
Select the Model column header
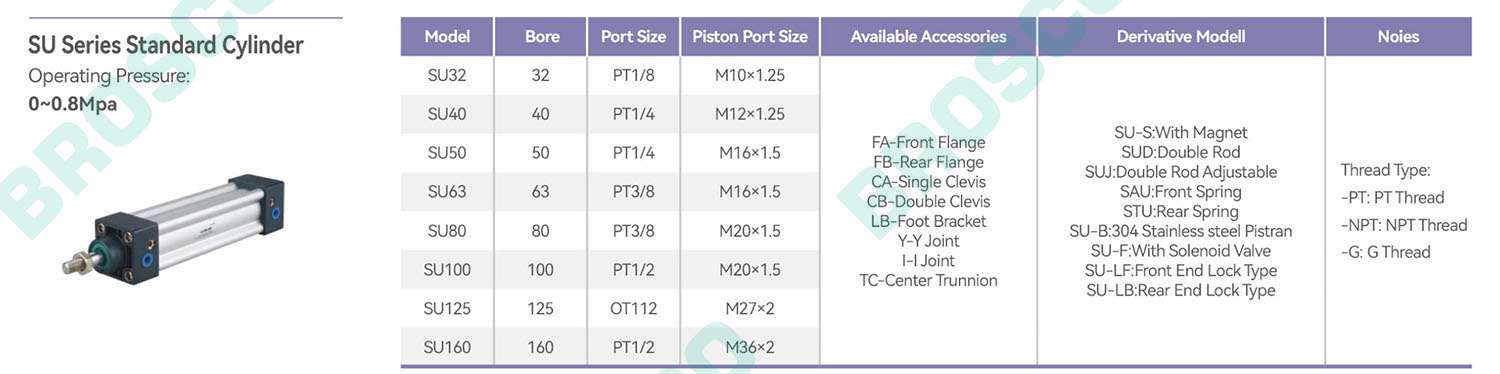447,37
